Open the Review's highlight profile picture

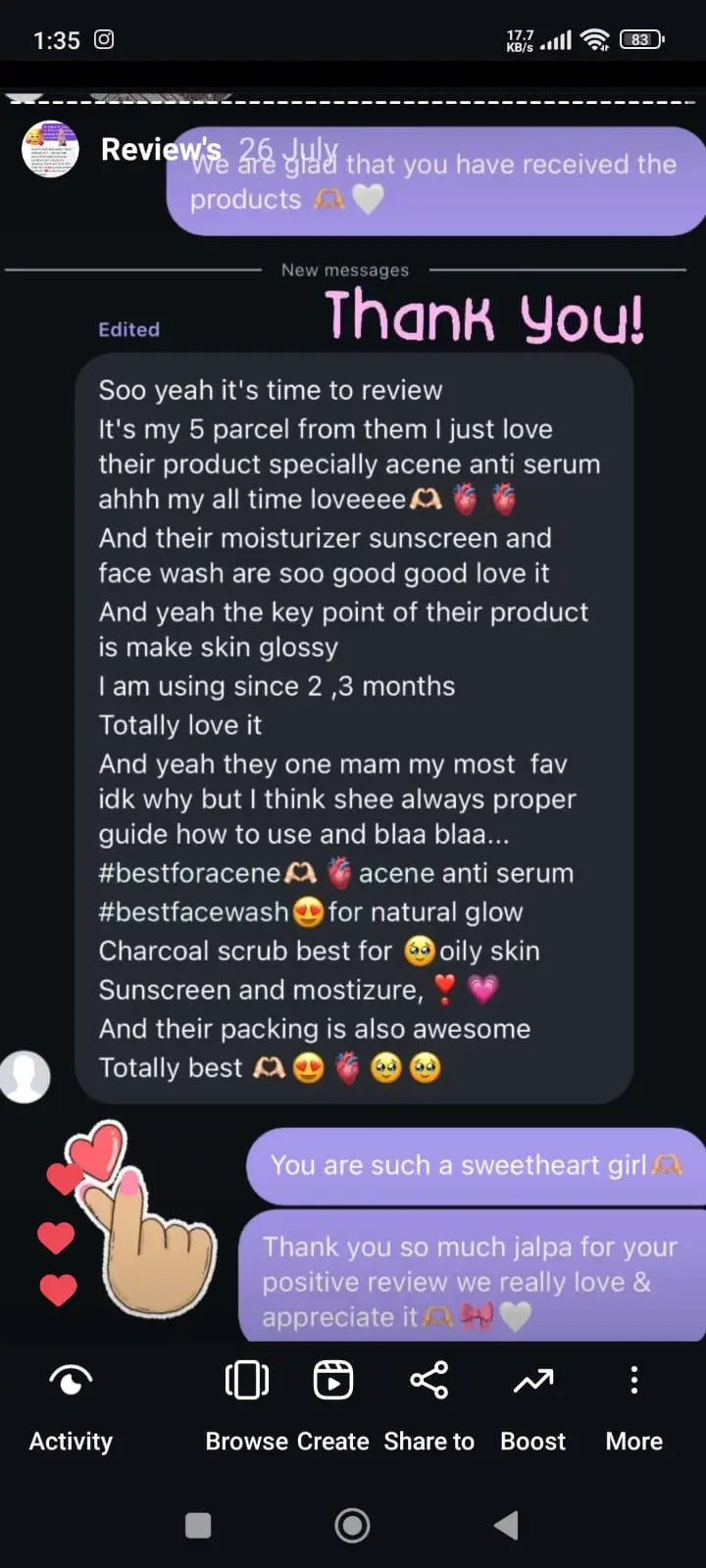pos(50,149)
